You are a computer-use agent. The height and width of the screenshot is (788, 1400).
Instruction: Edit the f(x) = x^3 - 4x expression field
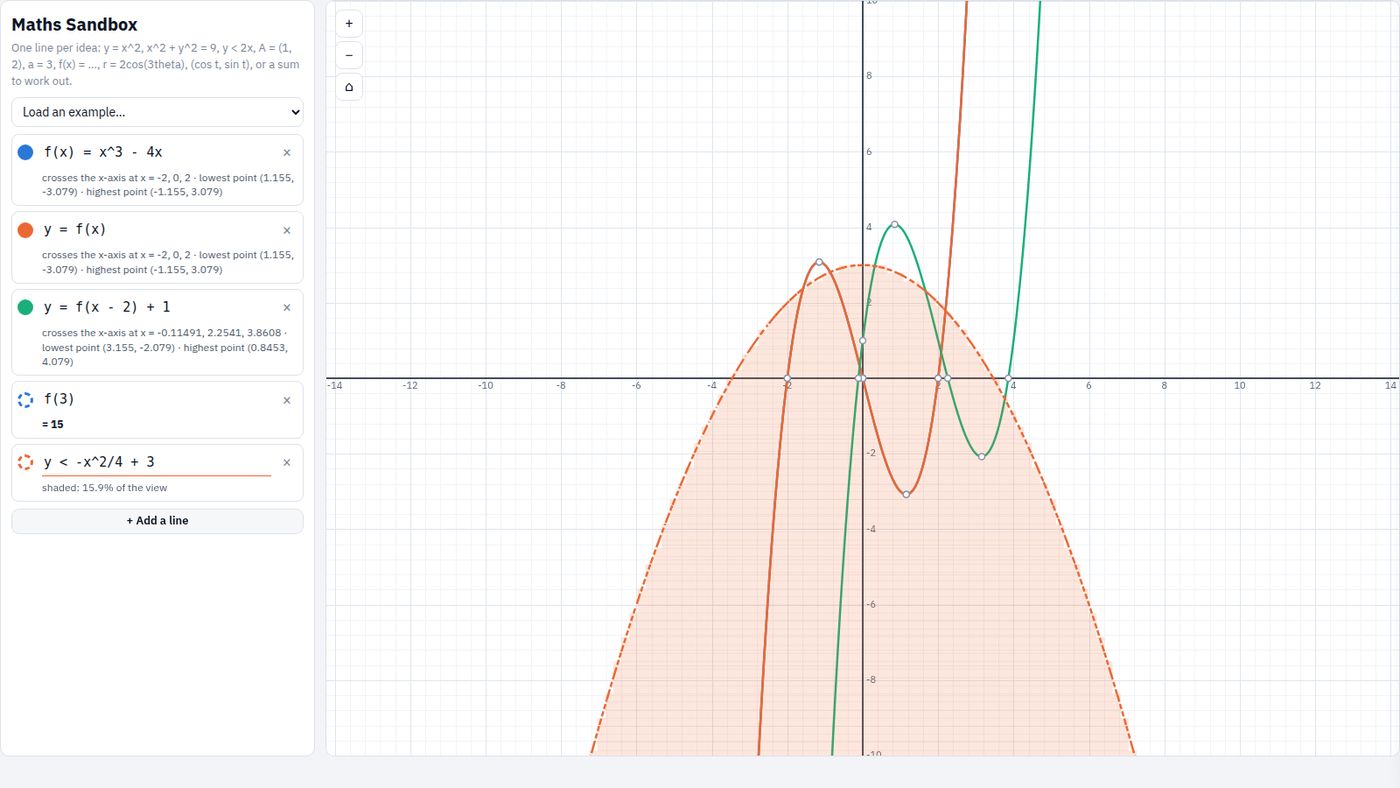click(x=156, y=152)
